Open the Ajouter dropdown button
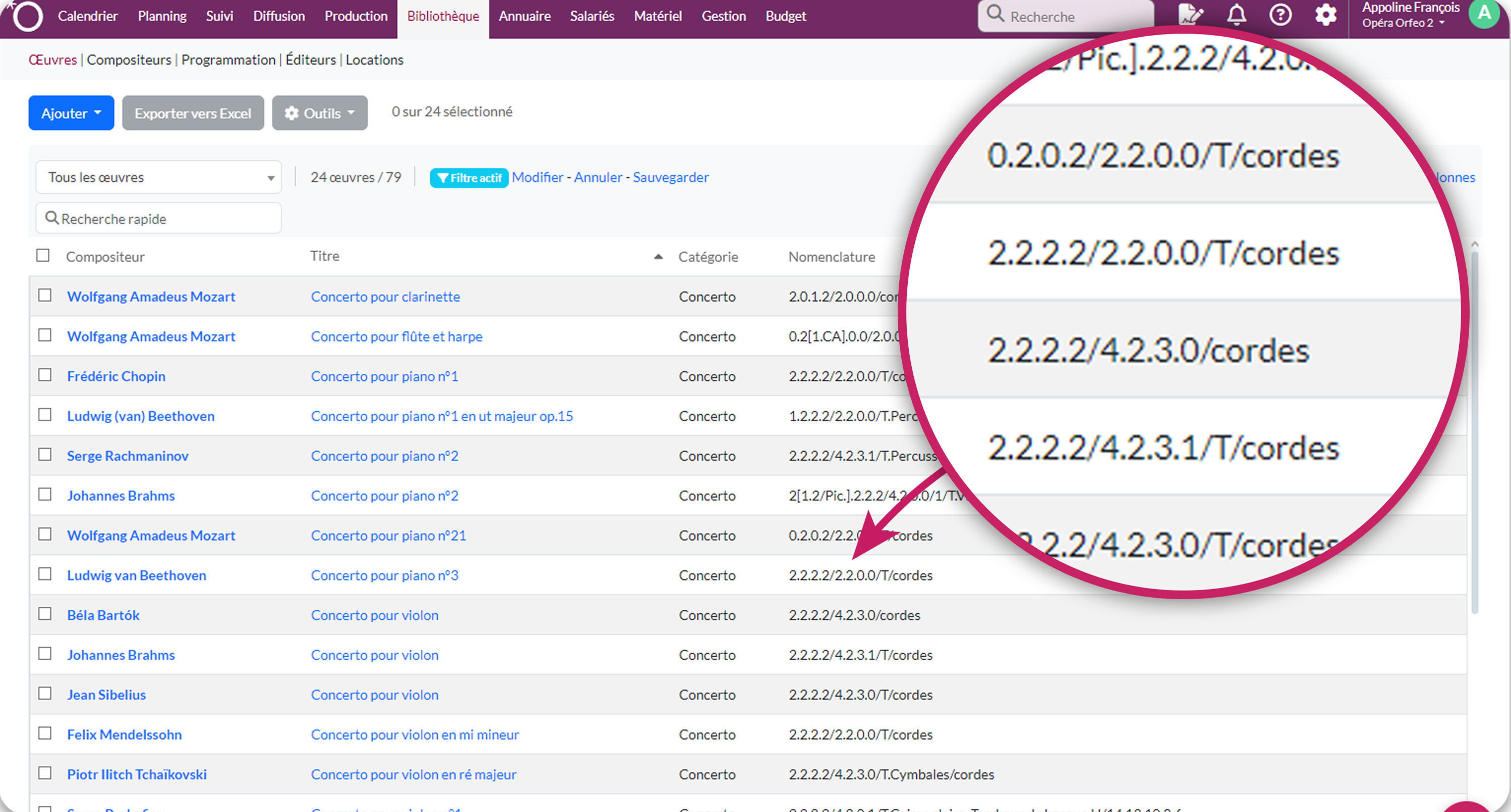 (71, 112)
